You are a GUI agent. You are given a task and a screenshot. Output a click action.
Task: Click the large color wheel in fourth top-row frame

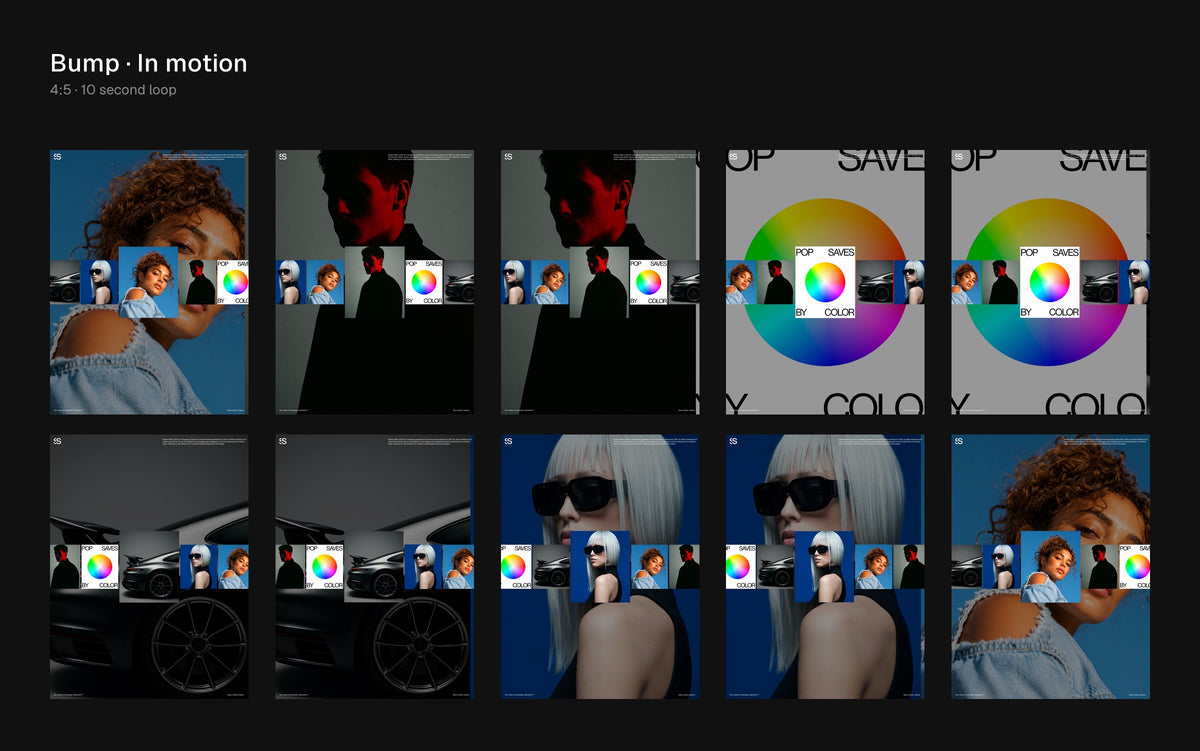(825, 282)
